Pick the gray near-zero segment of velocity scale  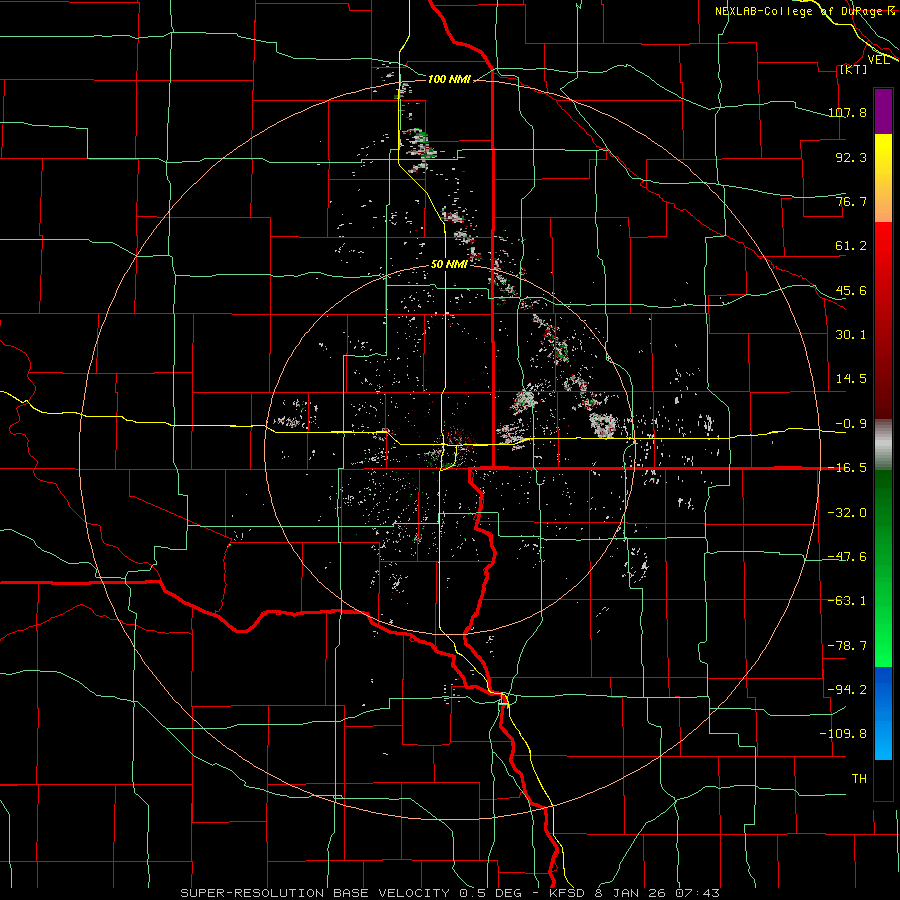[x=883, y=445]
